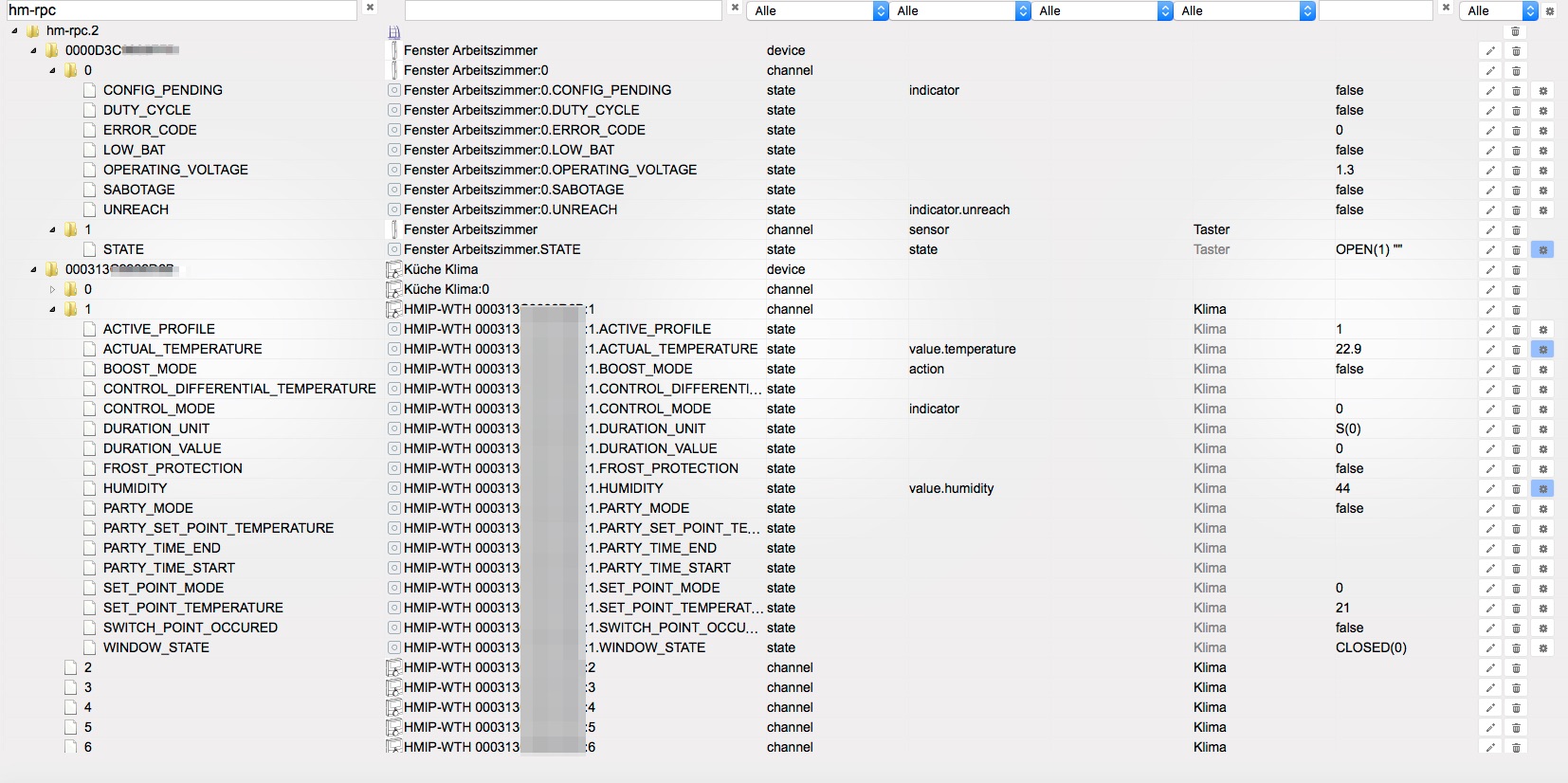The image size is (1568, 783).
Task: Click pencil icon in CONFIG_PENDING row
Action: tap(1490, 91)
